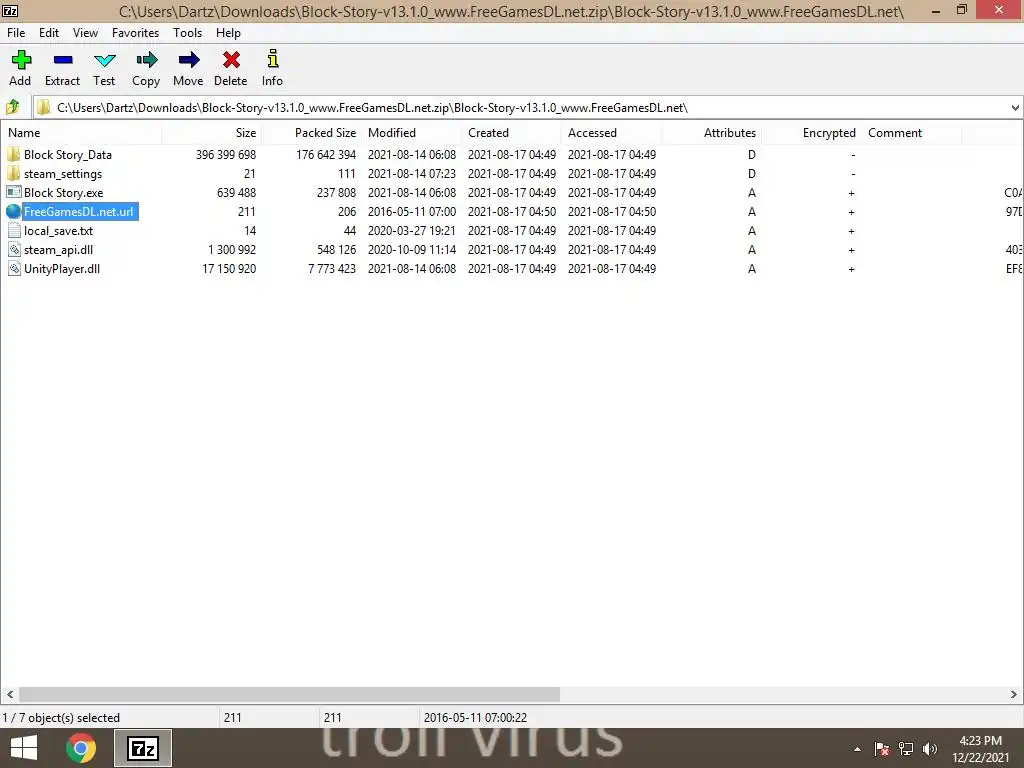Click the address path field
Viewport: 1024px width, 768px height.
coord(520,108)
